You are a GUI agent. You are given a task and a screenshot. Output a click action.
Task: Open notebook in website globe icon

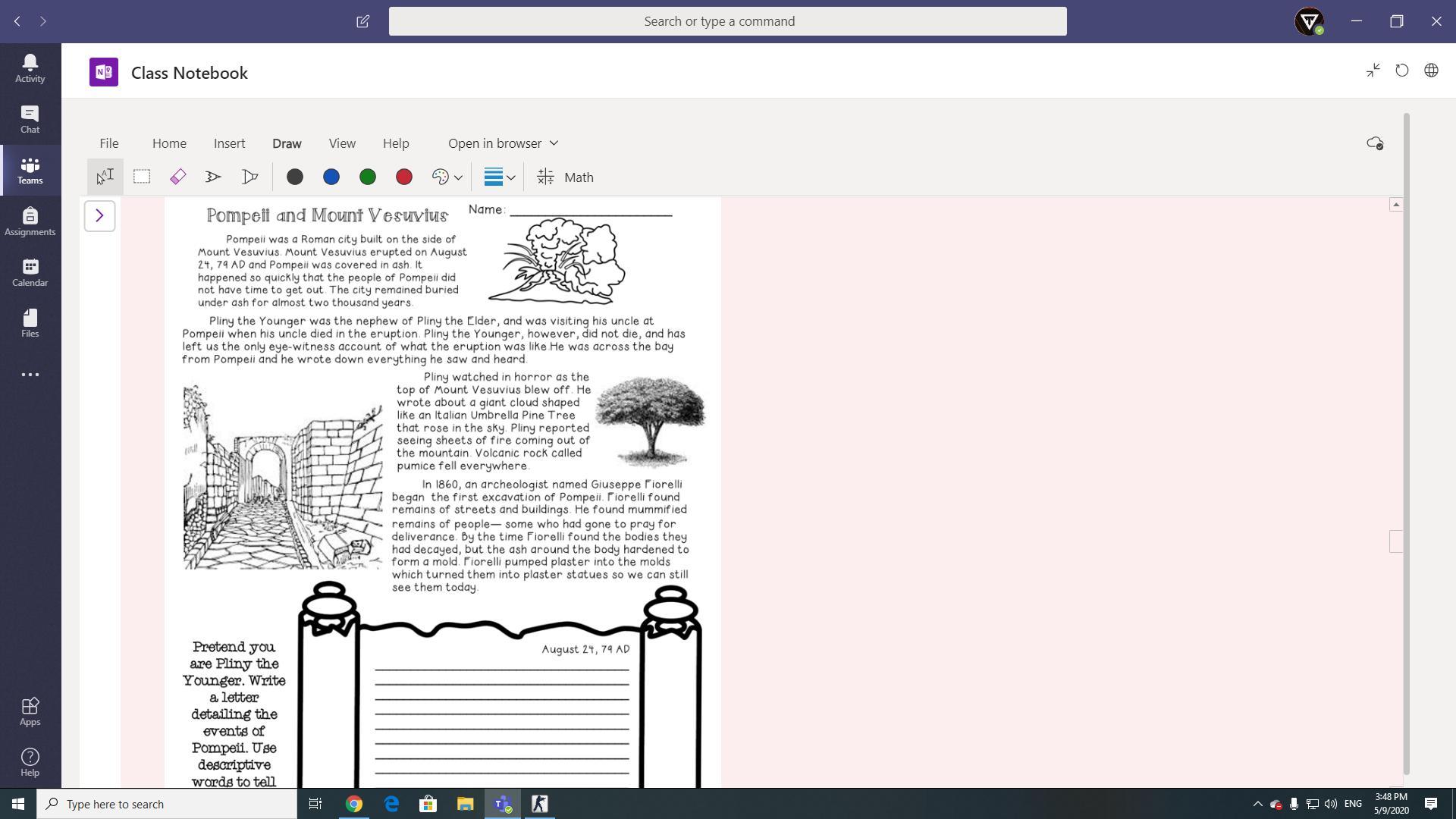pos(1431,71)
